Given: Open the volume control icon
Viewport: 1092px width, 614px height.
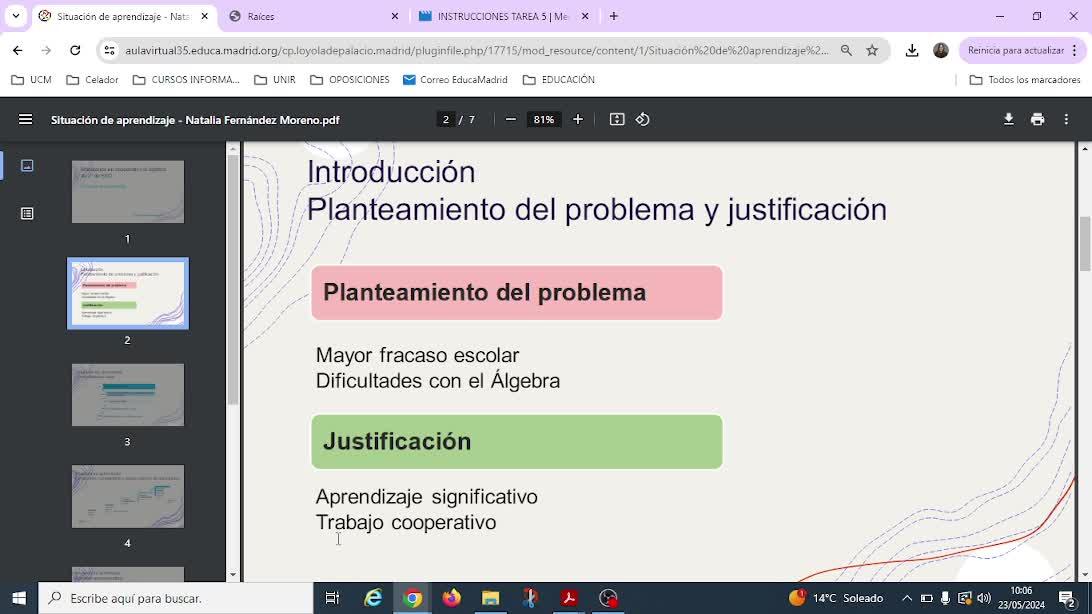Looking at the screenshot, I should point(984,598).
